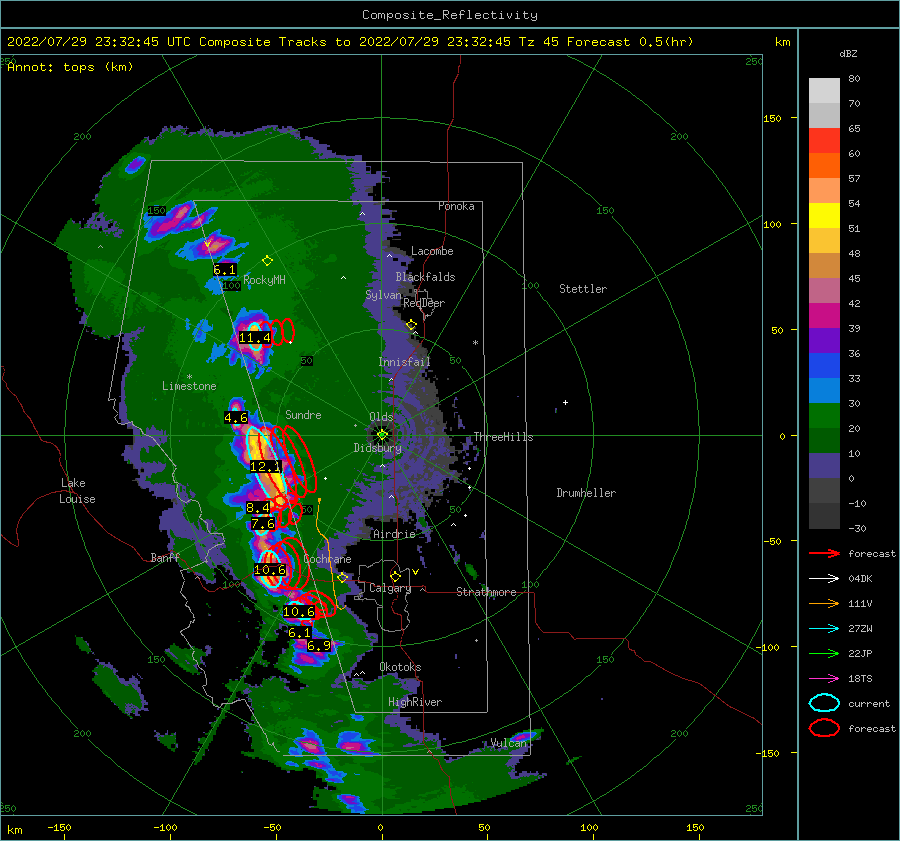Click the ThreeHills label

point(503,437)
